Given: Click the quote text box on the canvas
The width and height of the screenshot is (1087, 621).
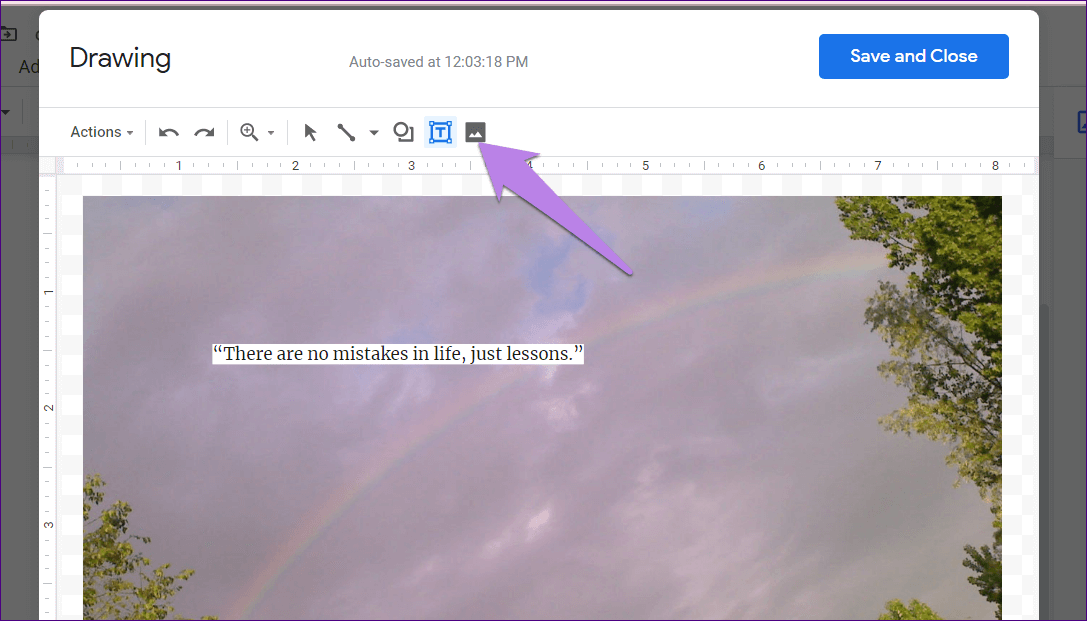Looking at the screenshot, I should pyautogui.click(x=397, y=354).
